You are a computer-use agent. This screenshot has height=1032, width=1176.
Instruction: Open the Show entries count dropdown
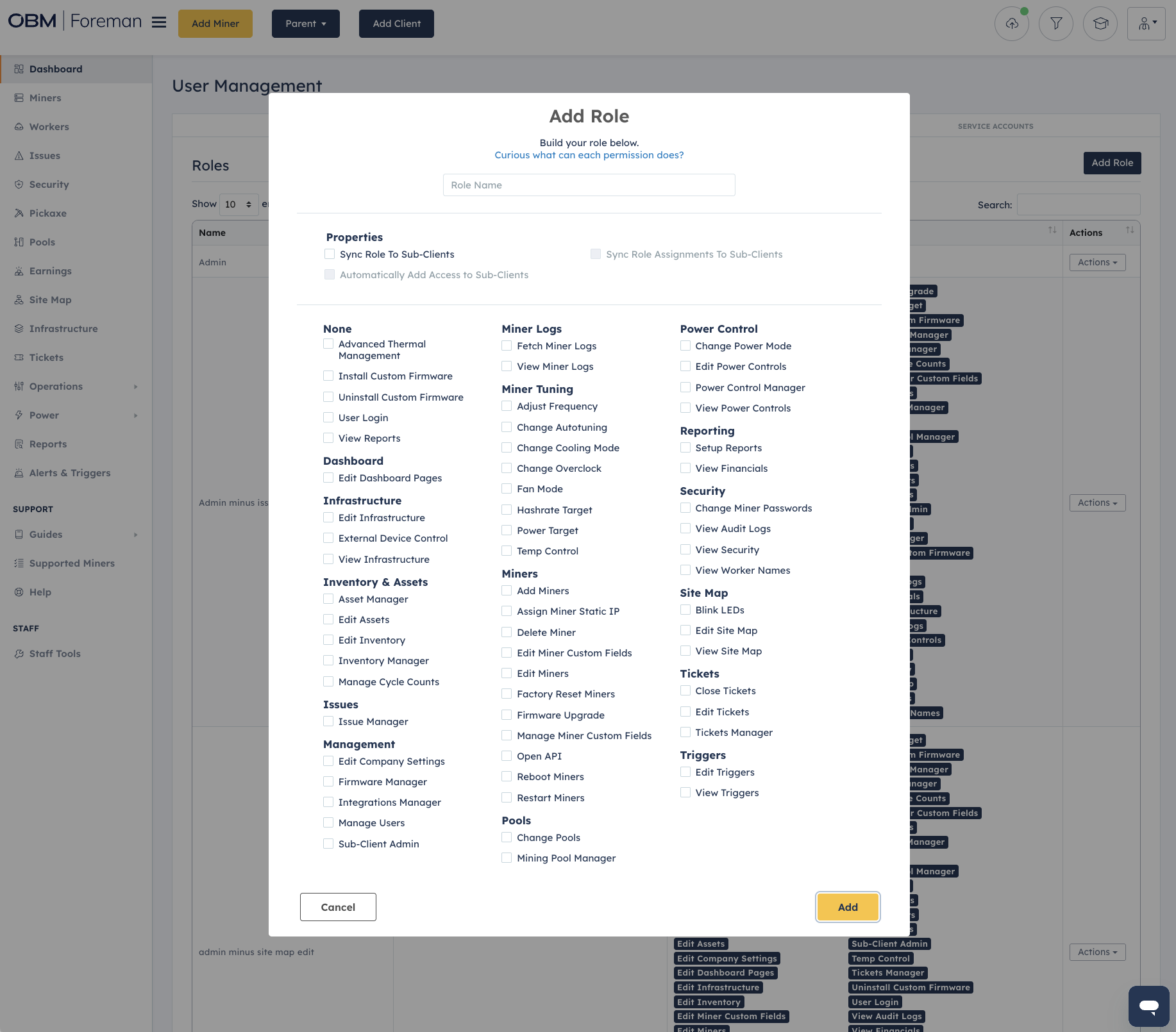point(239,204)
